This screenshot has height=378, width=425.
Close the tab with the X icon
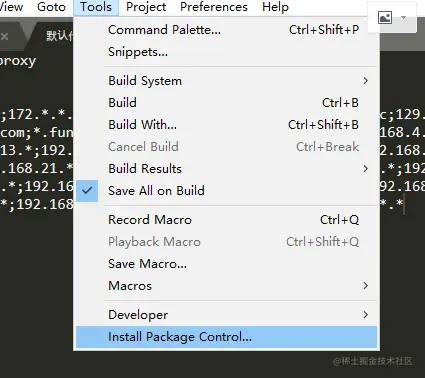tap(4, 36)
